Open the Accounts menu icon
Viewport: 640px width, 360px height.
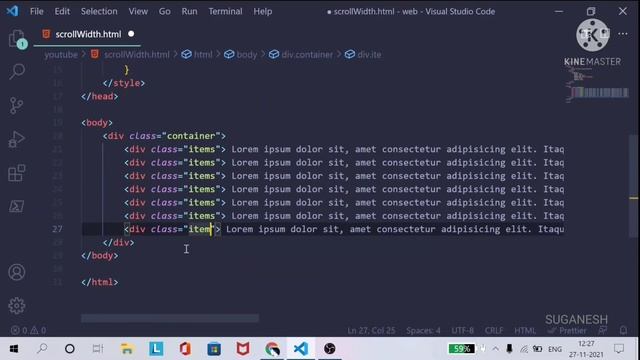tap(17, 272)
